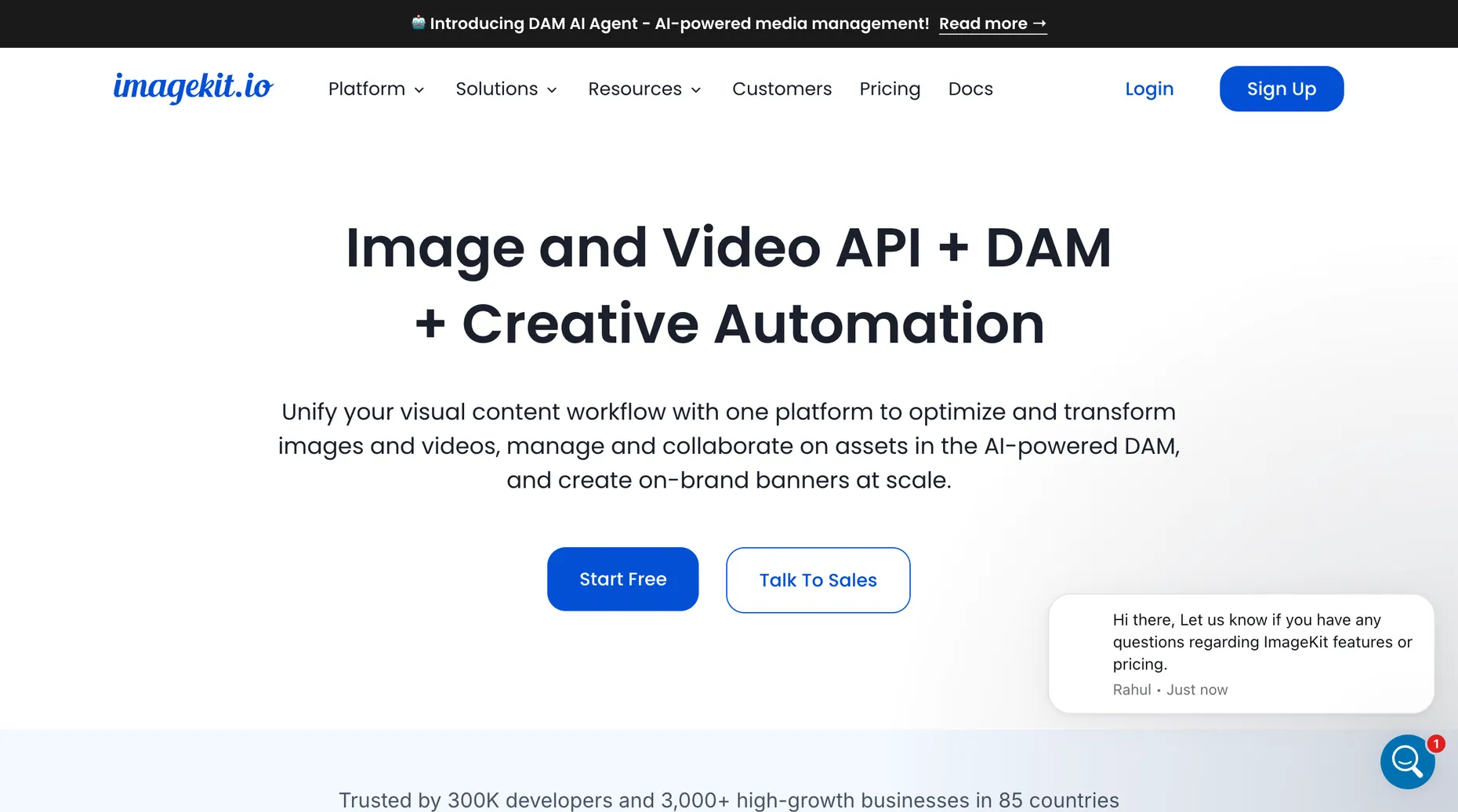
Task: Open the Docs page
Action: [970, 89]
